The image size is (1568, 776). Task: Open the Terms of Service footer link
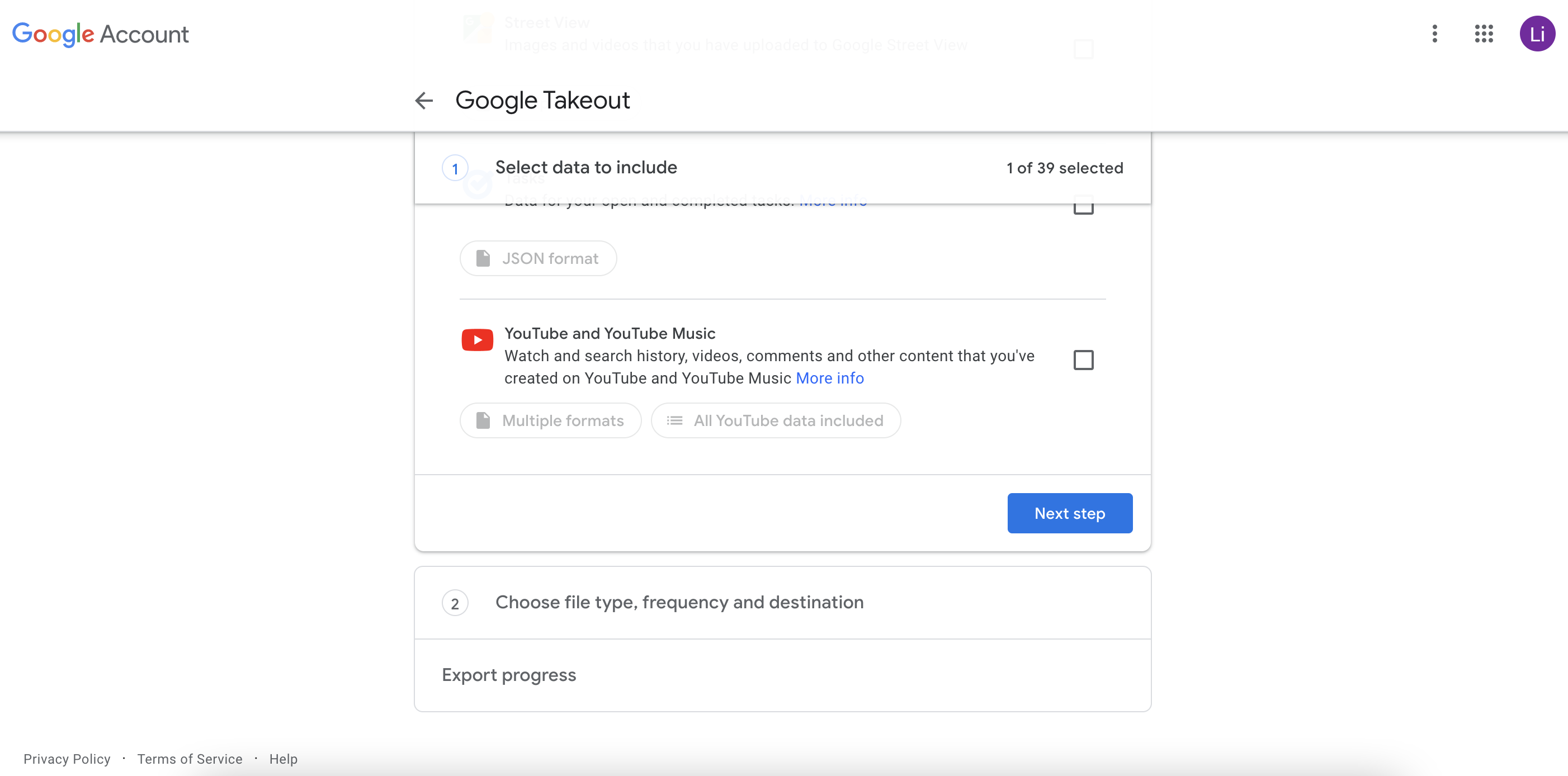190,758
